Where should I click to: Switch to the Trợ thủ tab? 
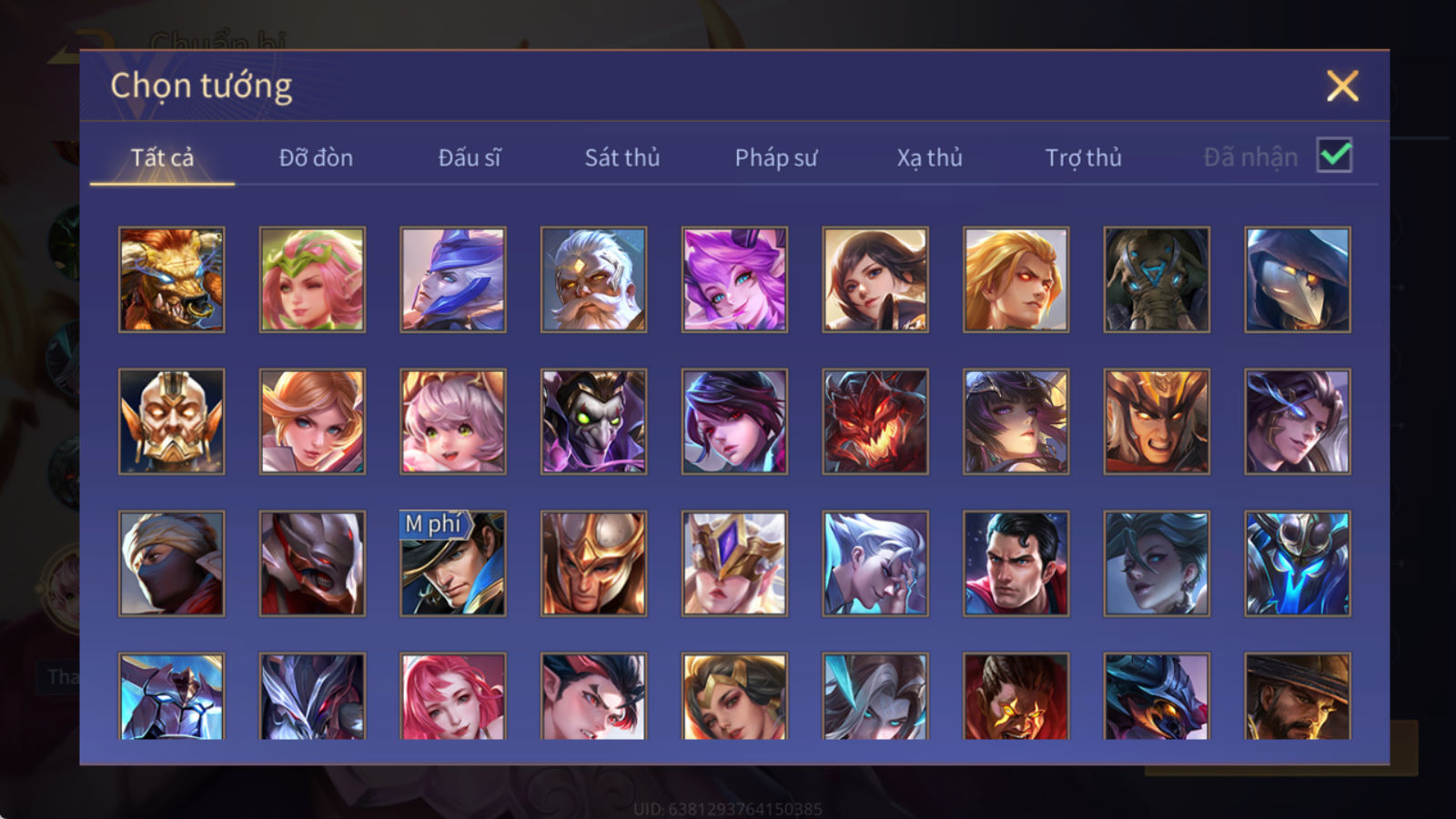pos(1083,157)
